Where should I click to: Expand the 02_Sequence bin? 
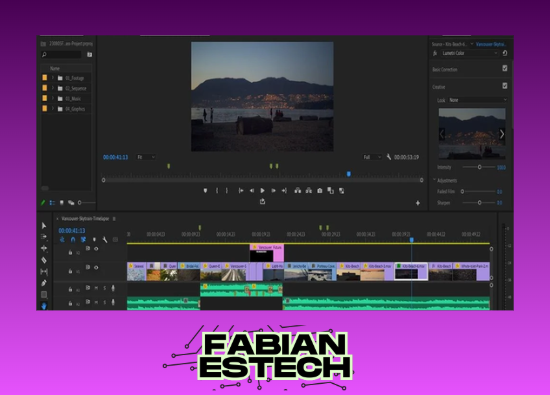point(53,88)
